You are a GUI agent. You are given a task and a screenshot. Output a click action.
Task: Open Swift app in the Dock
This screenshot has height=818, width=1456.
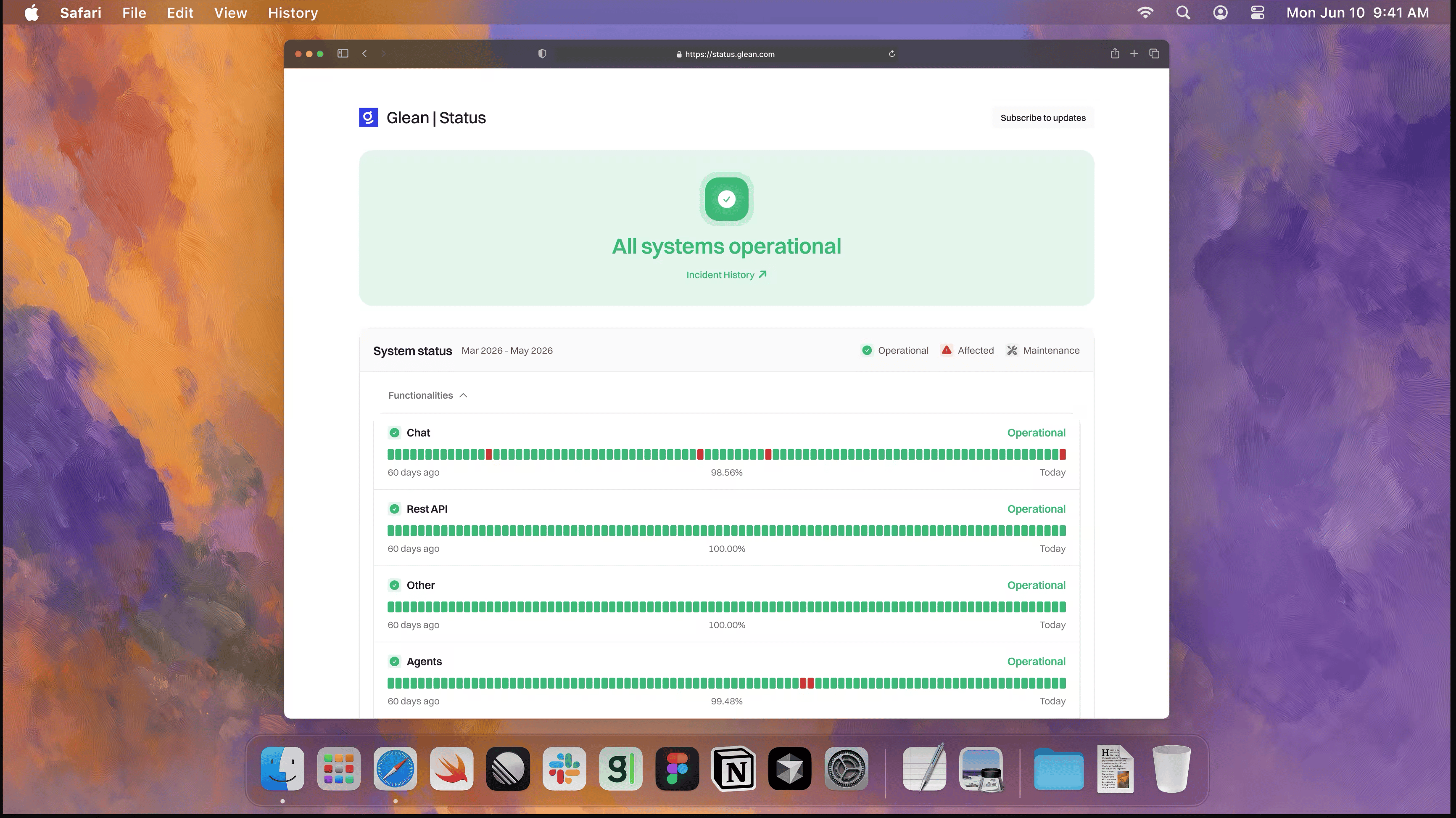click(451, 768)
